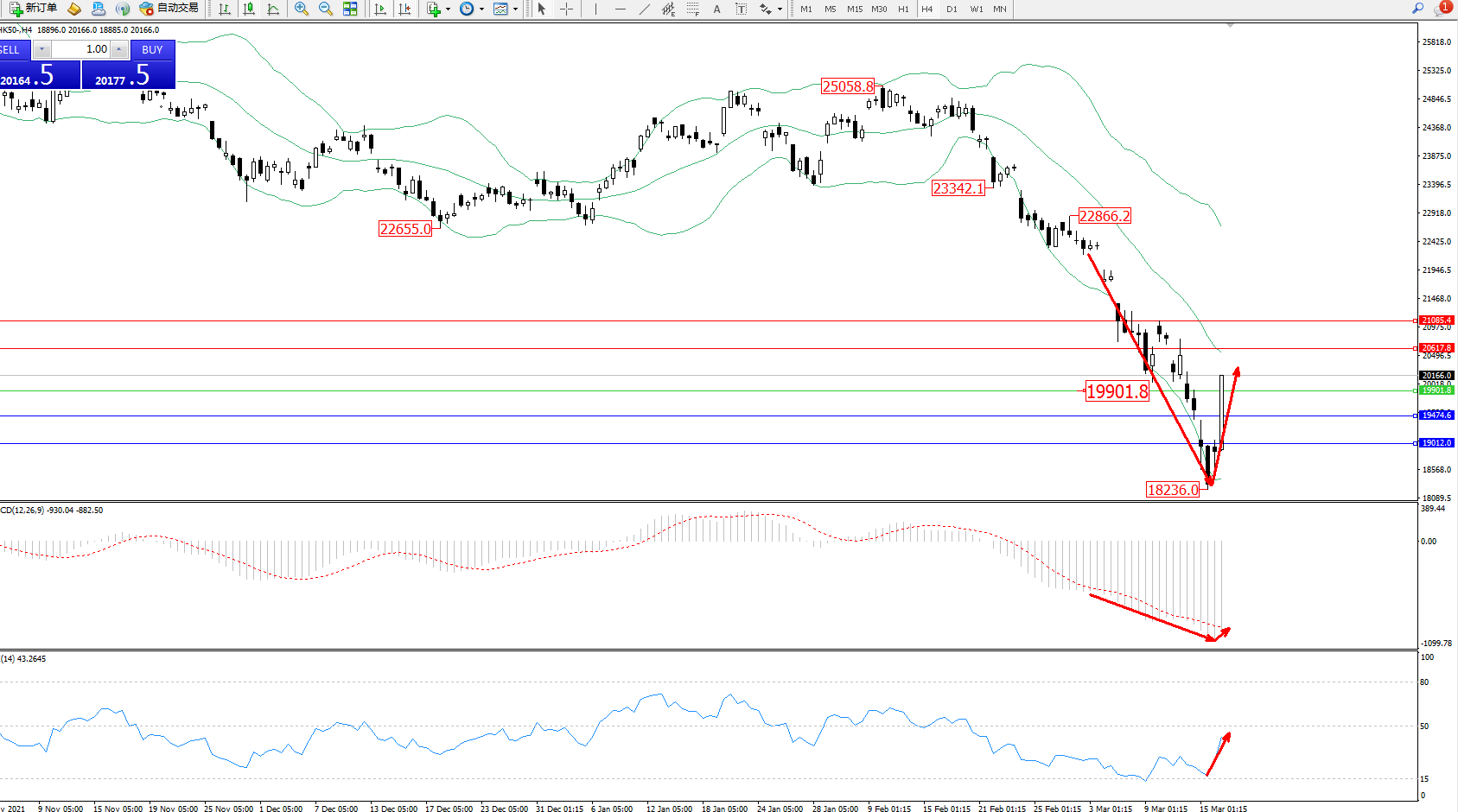Viewport: 1458px width, 812px height.
Task: Open the indicators list dropdown arrow
Action: click(448, 10)
